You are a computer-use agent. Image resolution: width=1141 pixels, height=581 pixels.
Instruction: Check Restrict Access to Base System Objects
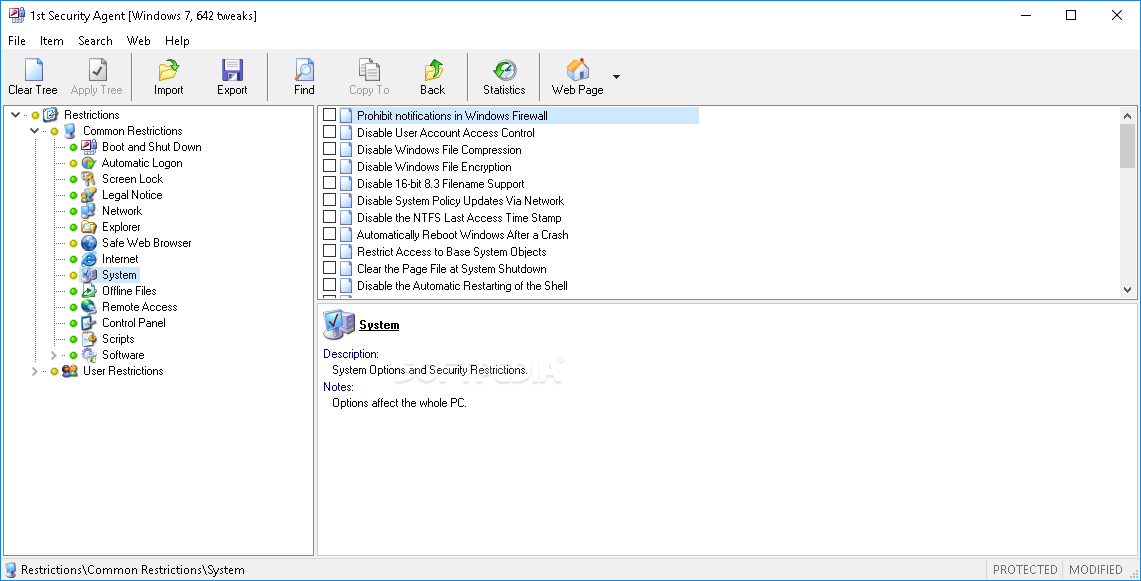(330, 251)
